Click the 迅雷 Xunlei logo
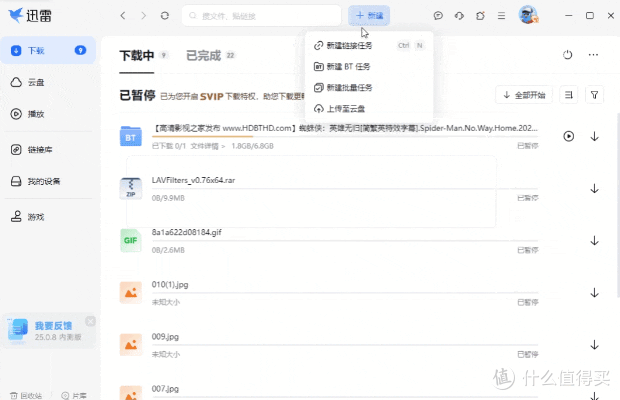This screenshot has width=620, height=400. 30,15
